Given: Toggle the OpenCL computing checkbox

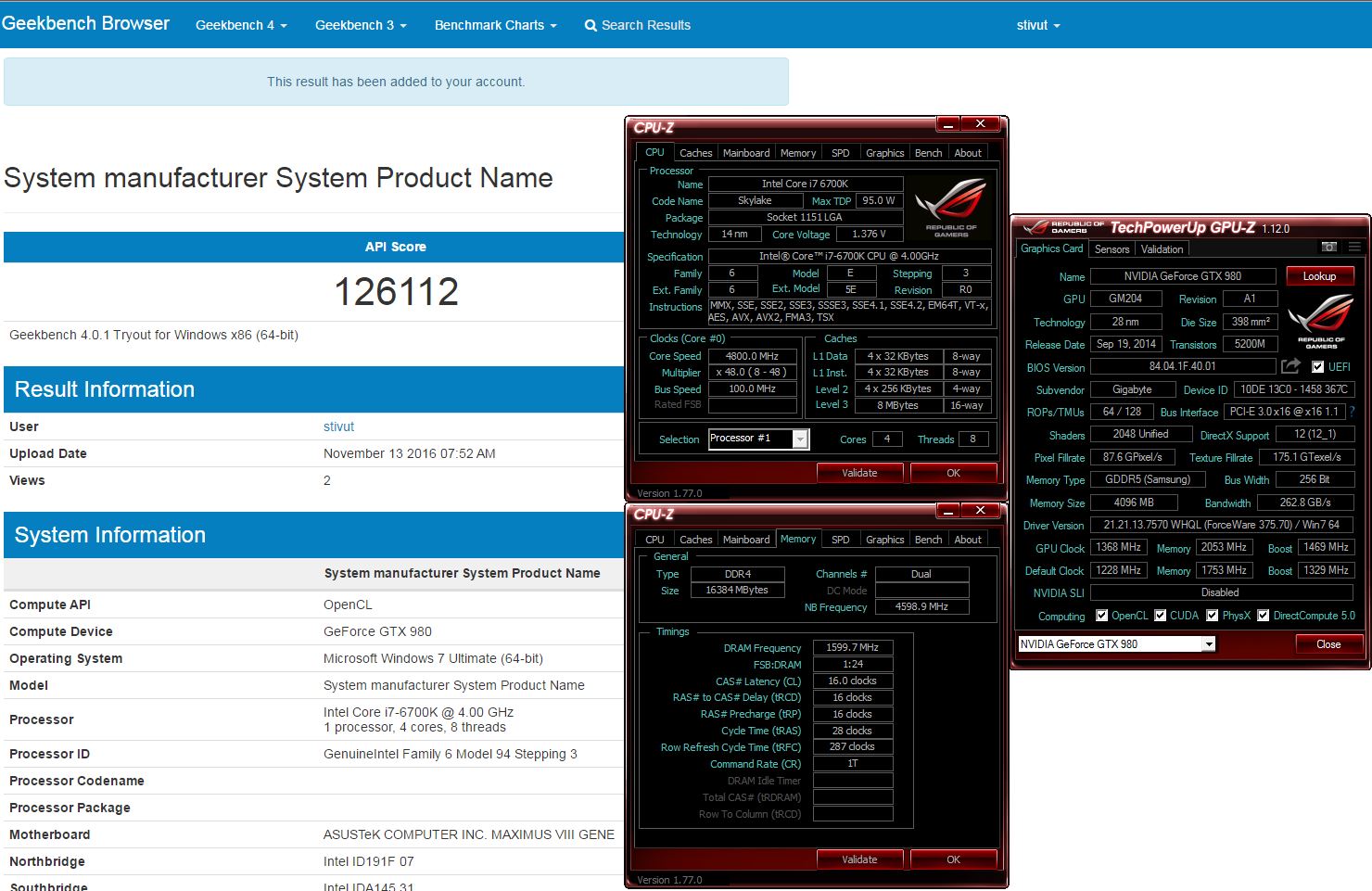Looking at the screenshot, I should (x=1101, y=616).
